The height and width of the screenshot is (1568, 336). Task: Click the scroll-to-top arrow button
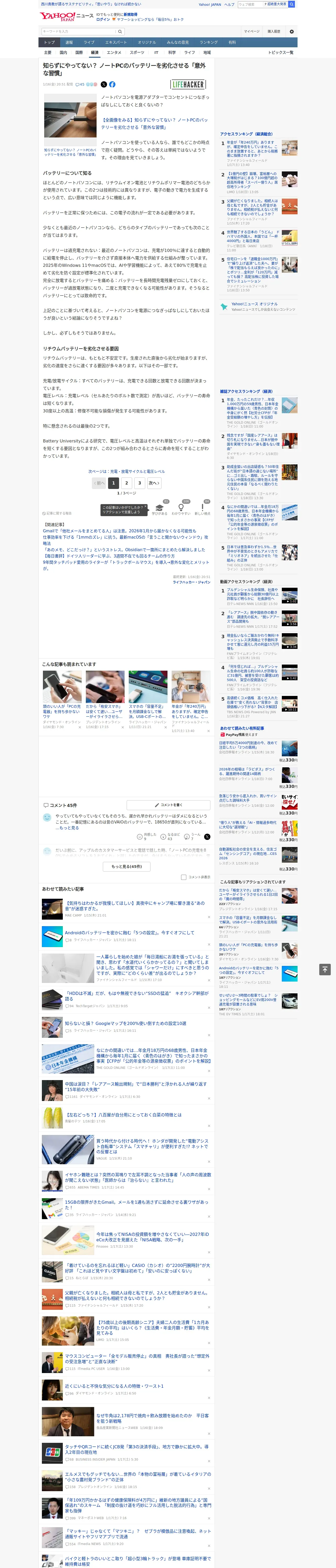coord(325,970)
